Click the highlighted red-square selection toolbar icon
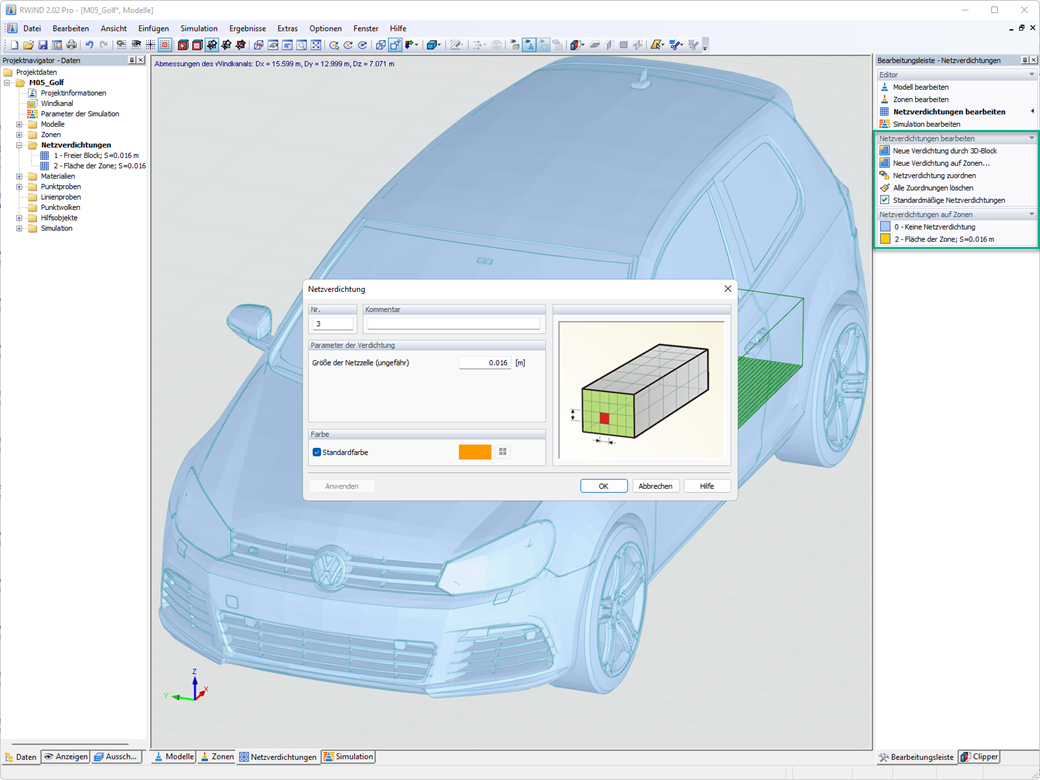 coord(164,45)
